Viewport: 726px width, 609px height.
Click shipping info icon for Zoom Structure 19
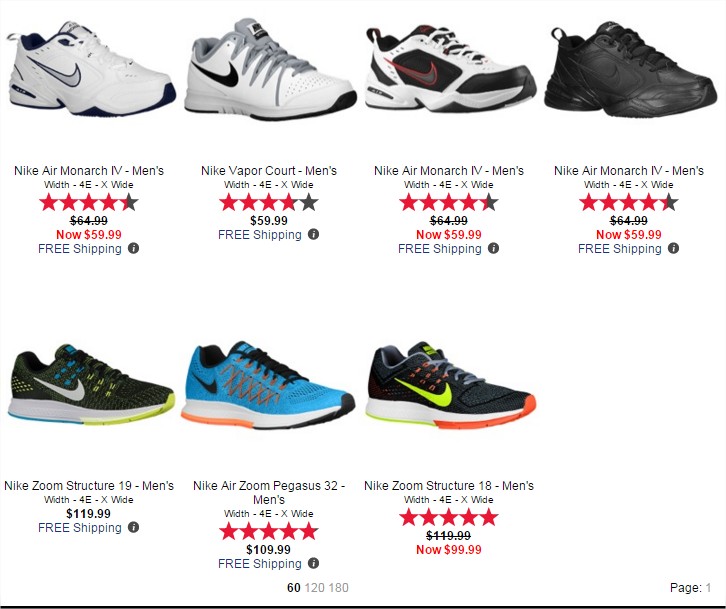(133, 527)
